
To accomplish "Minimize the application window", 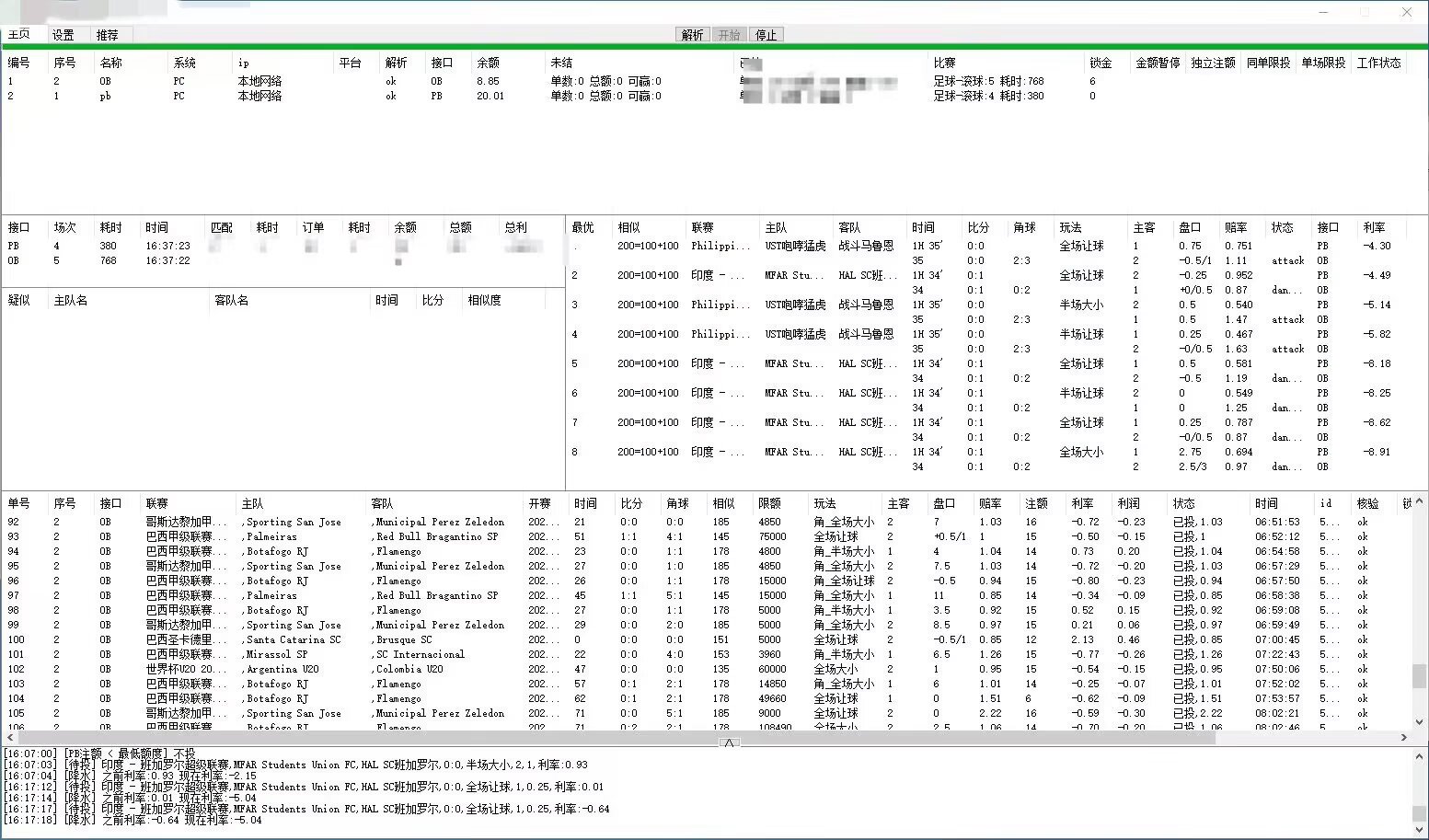I will pos(1323,12).
